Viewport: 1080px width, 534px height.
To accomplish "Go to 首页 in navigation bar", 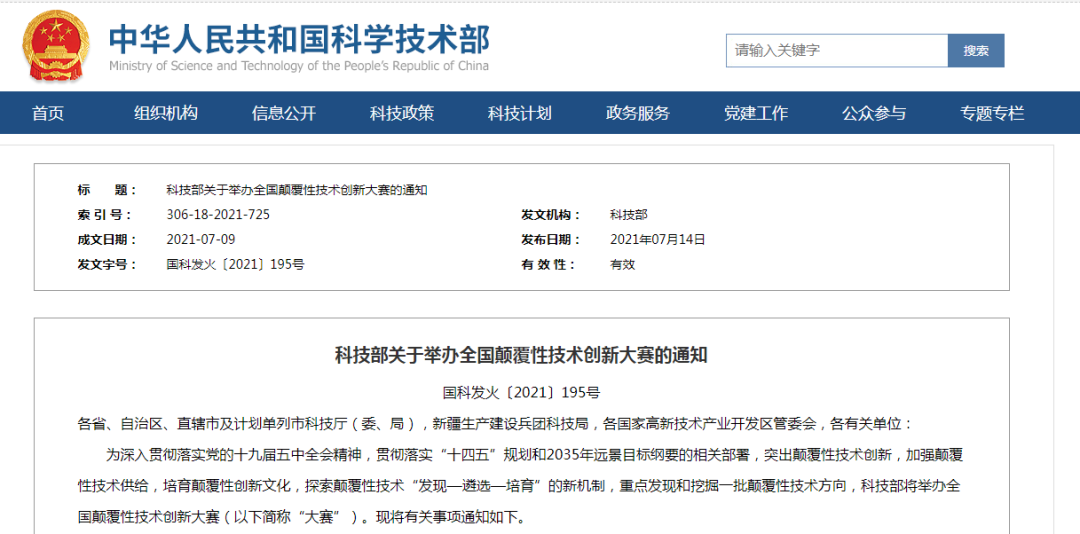I will point(48,113).
